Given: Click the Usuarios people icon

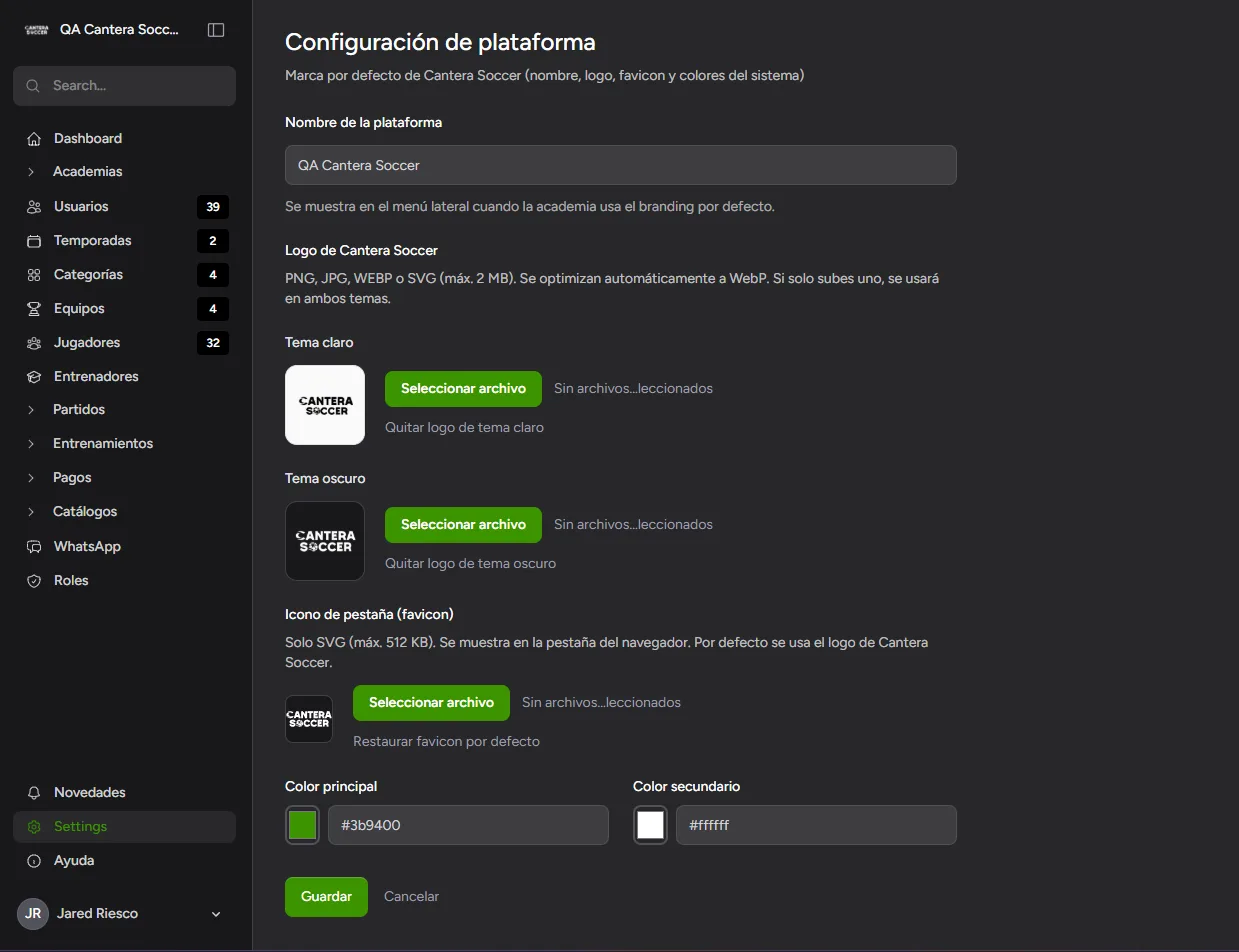Looking at the screenshot, I should click(34, 207).
